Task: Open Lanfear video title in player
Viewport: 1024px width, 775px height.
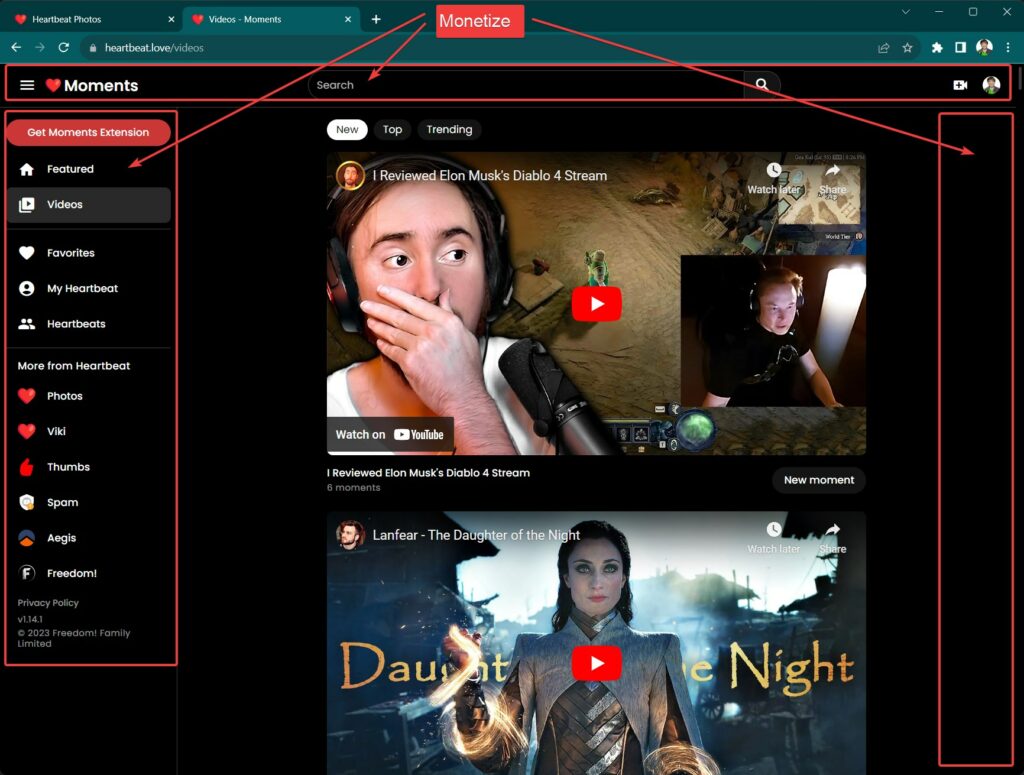Action: pos(476,535)
